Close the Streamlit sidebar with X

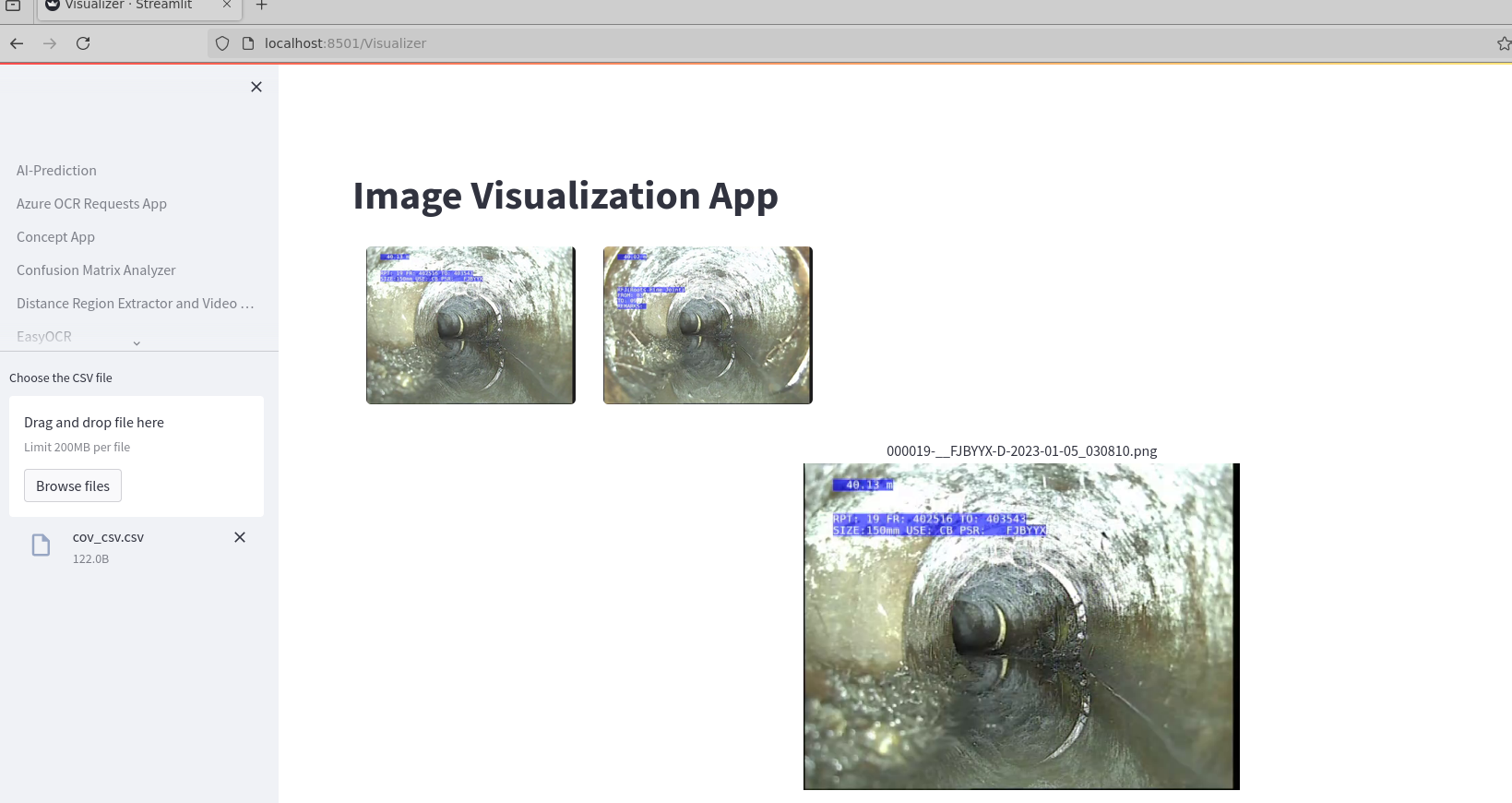point(256,87)
